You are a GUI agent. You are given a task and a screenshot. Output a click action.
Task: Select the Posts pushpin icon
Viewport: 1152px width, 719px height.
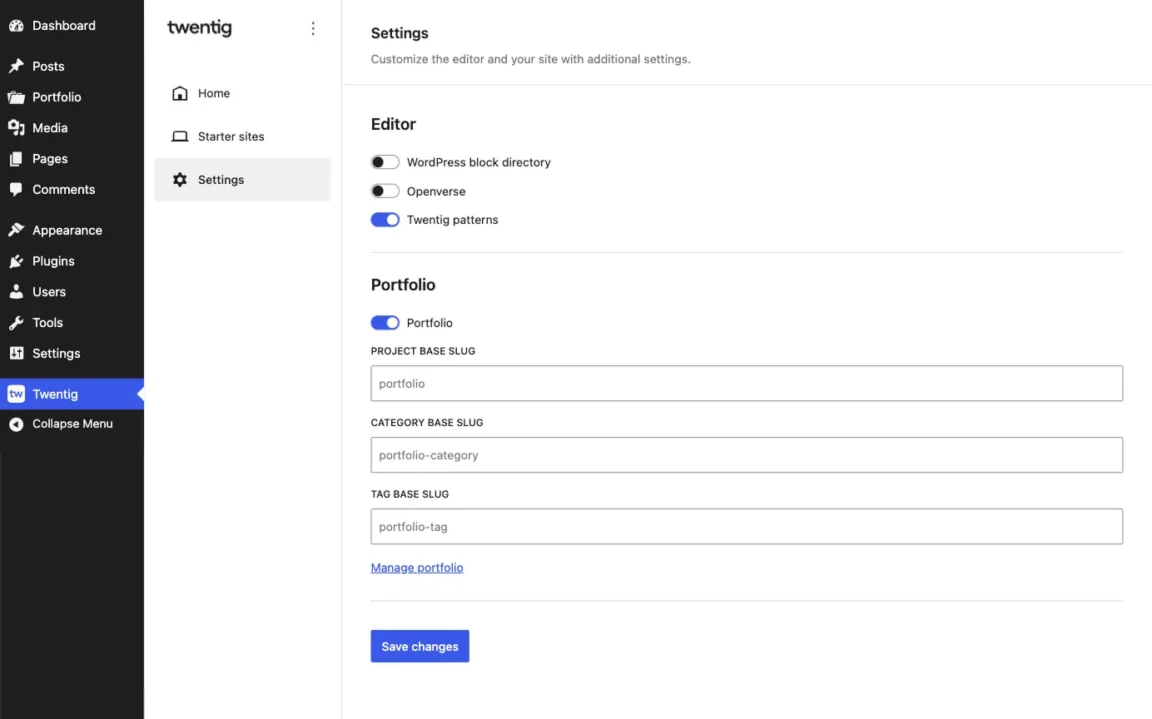pyautogui.click(x=16, y=65)
